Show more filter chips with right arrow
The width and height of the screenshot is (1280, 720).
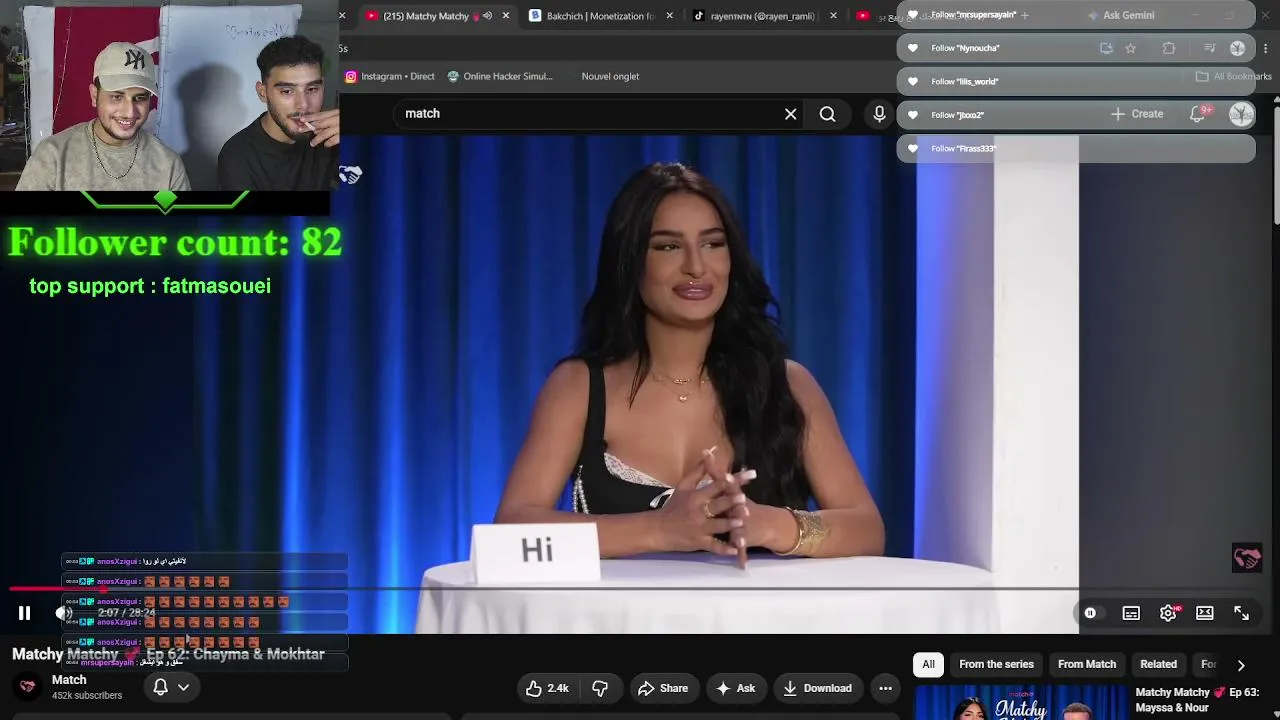[x=1241, y=665]
